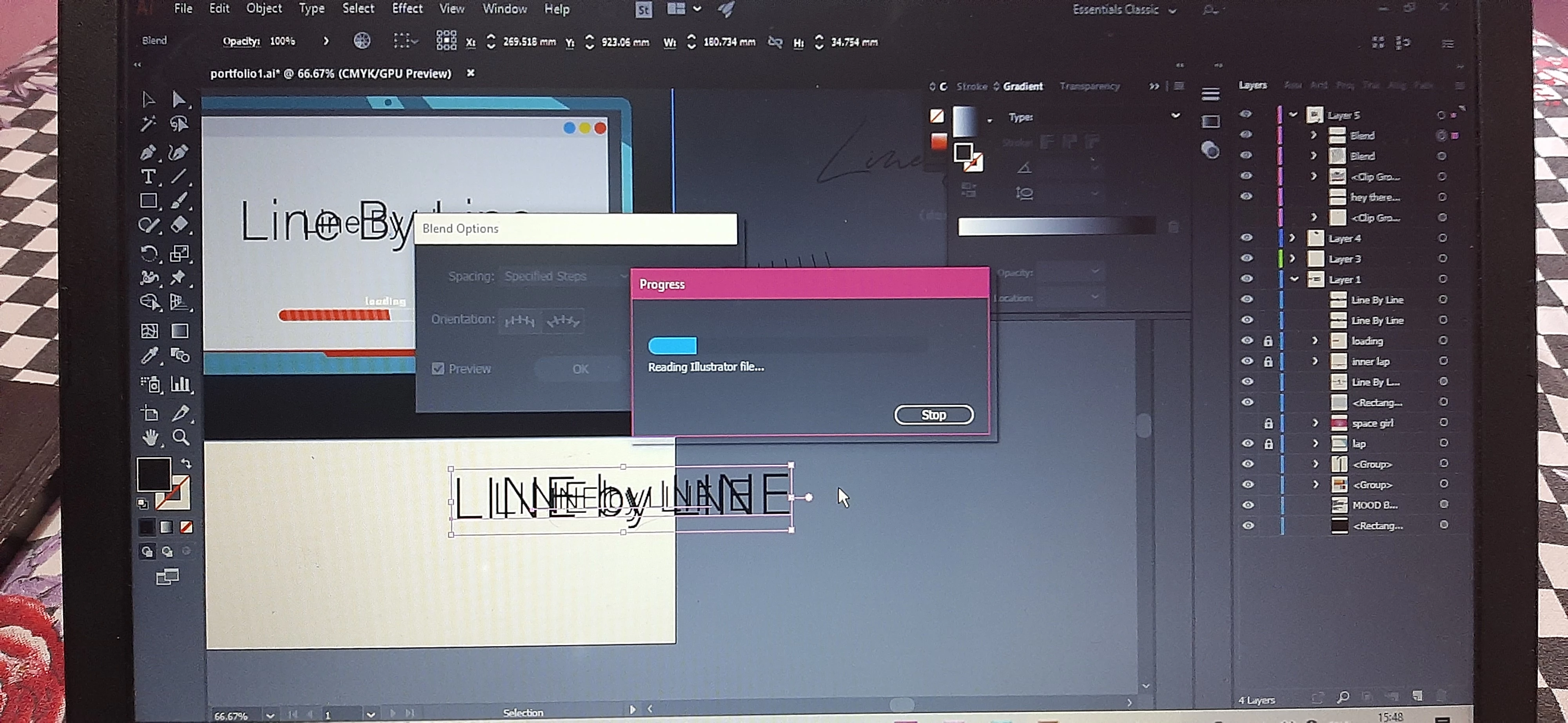The height and width of the screenshot is (723, 1568).
Task: Choose the Hand tool
Action: [150, 437]
